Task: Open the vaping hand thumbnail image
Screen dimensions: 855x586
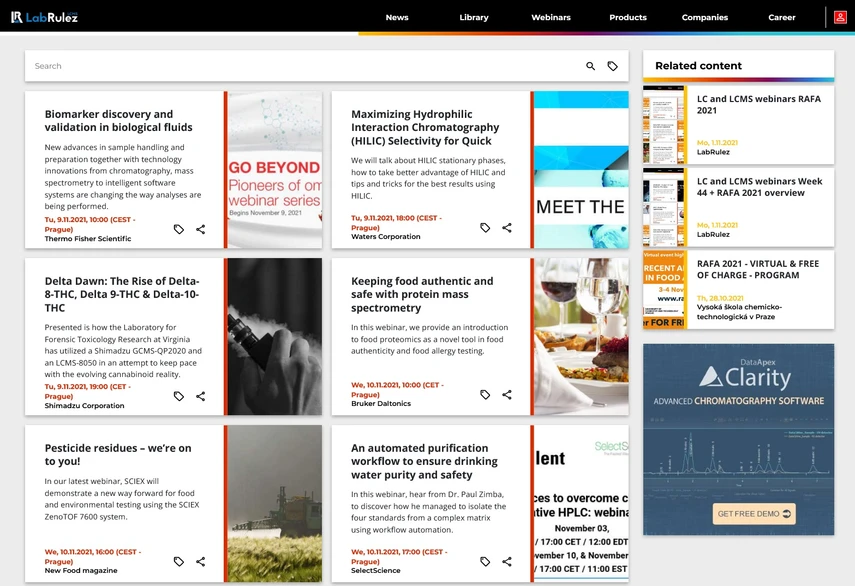Action: pos(275,337)
